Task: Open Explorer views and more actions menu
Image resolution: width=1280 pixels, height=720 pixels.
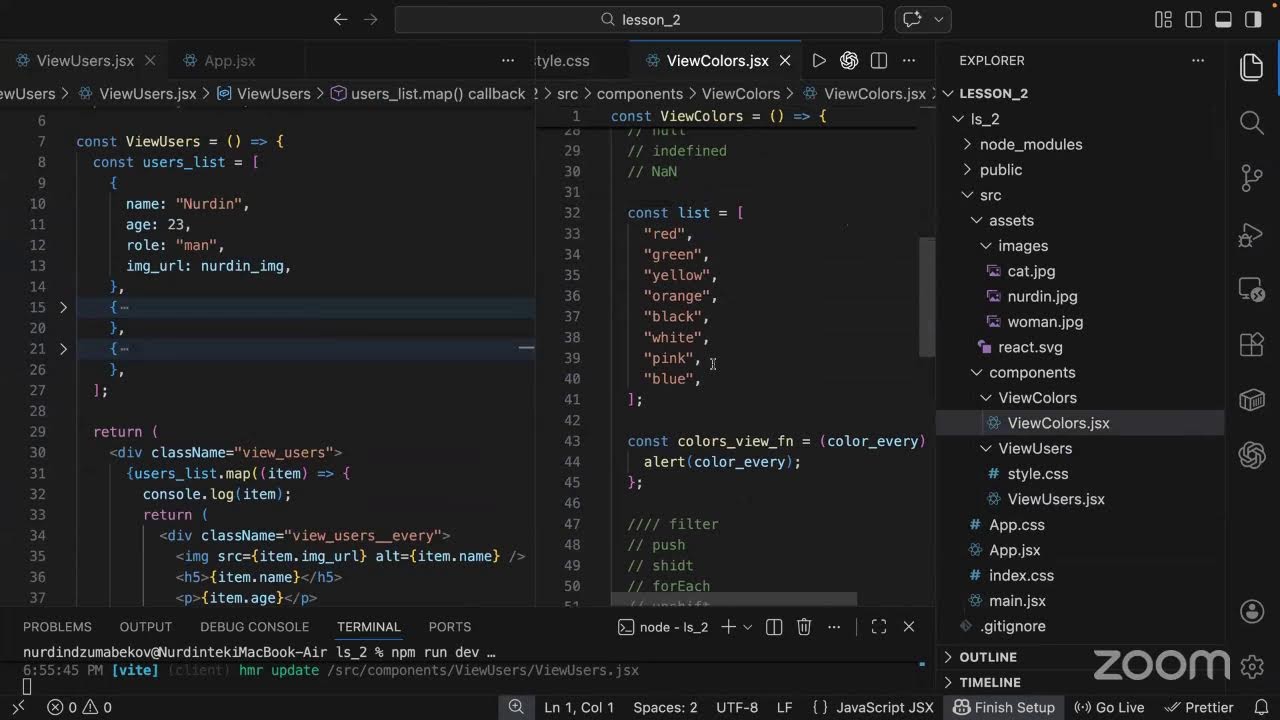Action: pos(1198,61)
